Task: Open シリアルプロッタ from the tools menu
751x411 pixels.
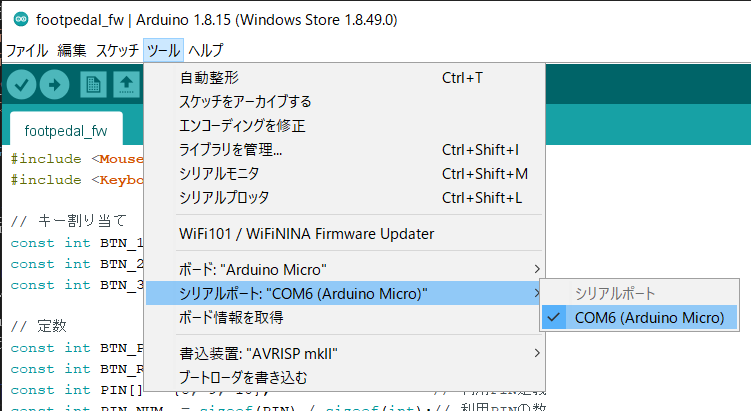Action: [x=345, y=197]
